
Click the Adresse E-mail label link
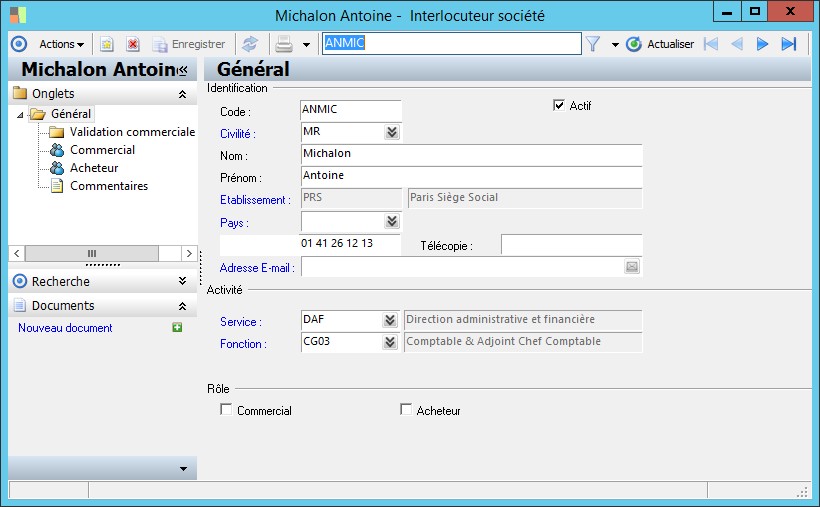coord(257,268)
